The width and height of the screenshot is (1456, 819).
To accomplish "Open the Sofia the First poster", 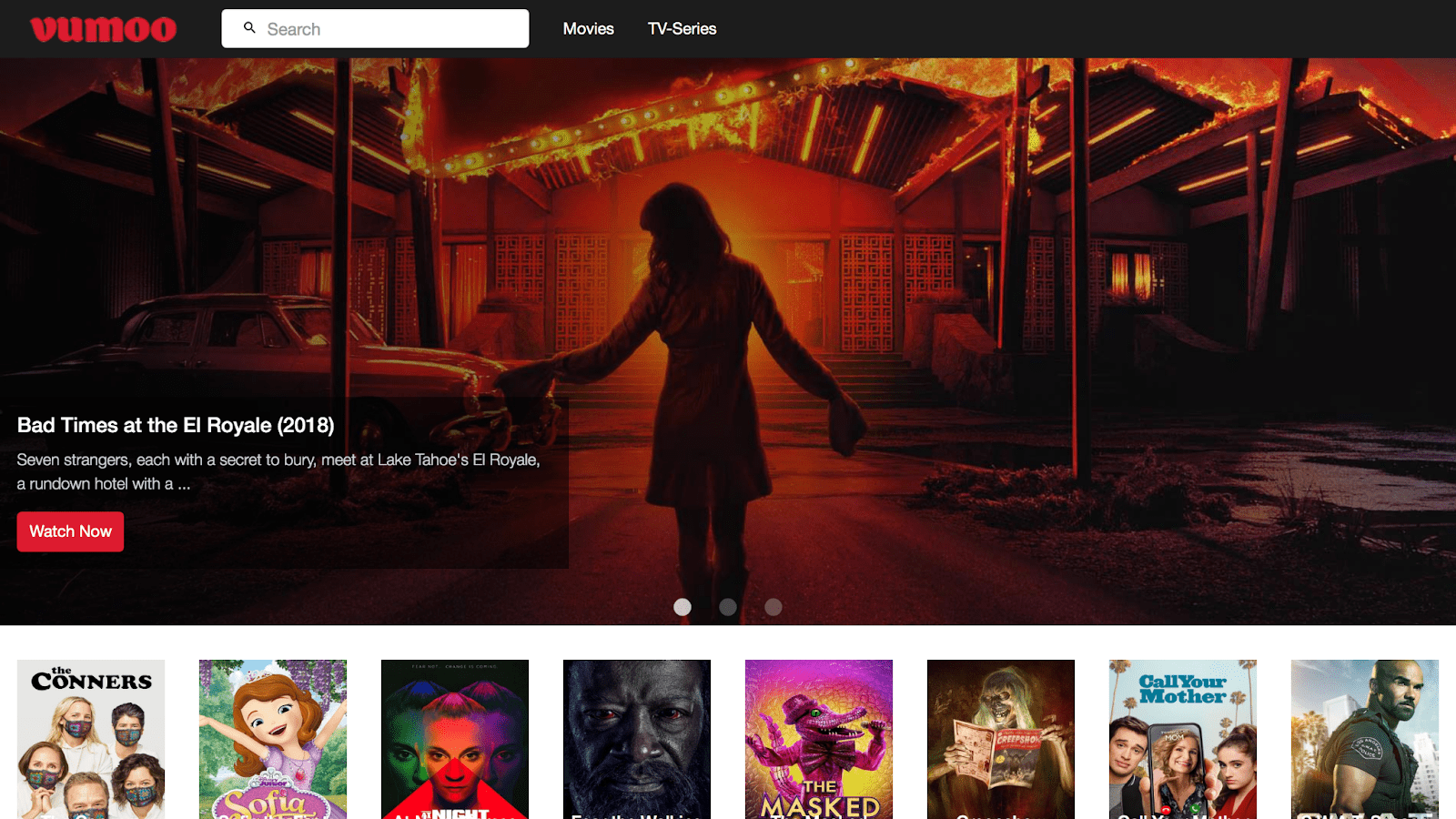I will [273, 739].
